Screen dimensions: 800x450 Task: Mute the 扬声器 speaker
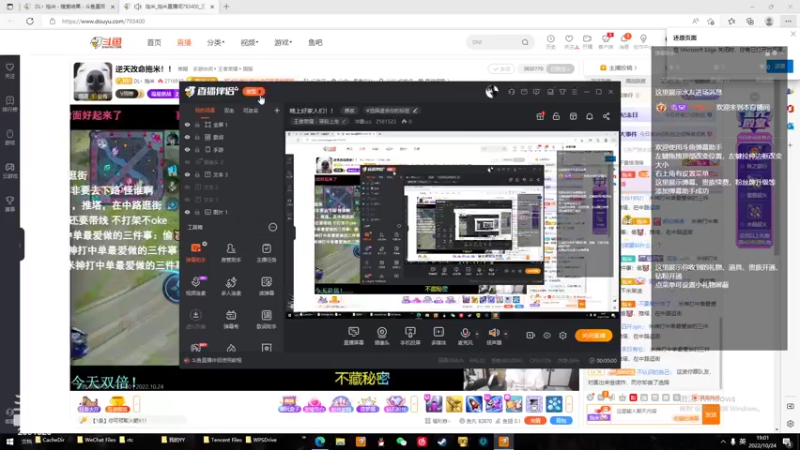click(x=493, y=333)
